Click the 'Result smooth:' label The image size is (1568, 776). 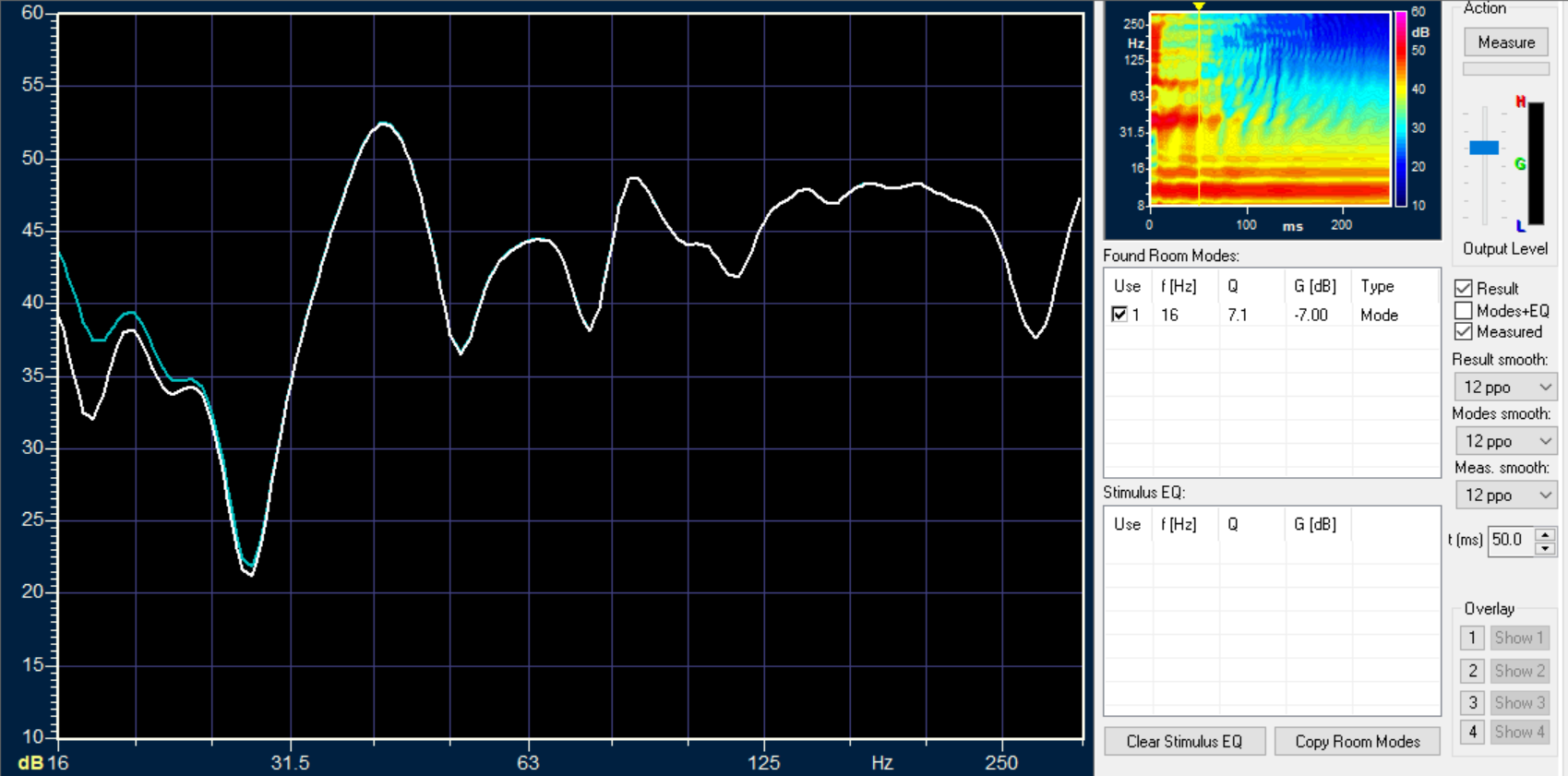(1500, 360)
